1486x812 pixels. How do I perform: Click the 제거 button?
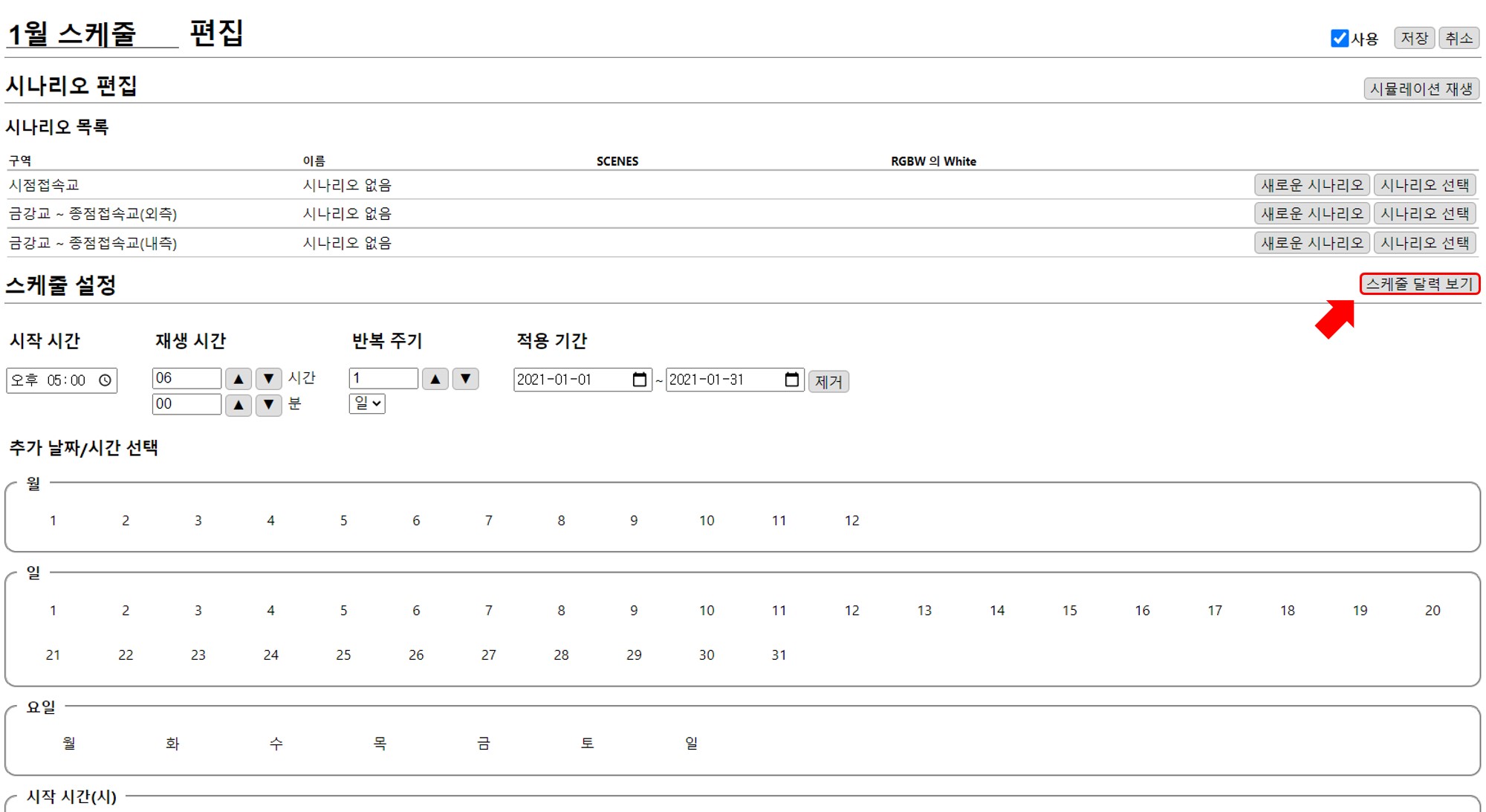click(x=828, y=382)
